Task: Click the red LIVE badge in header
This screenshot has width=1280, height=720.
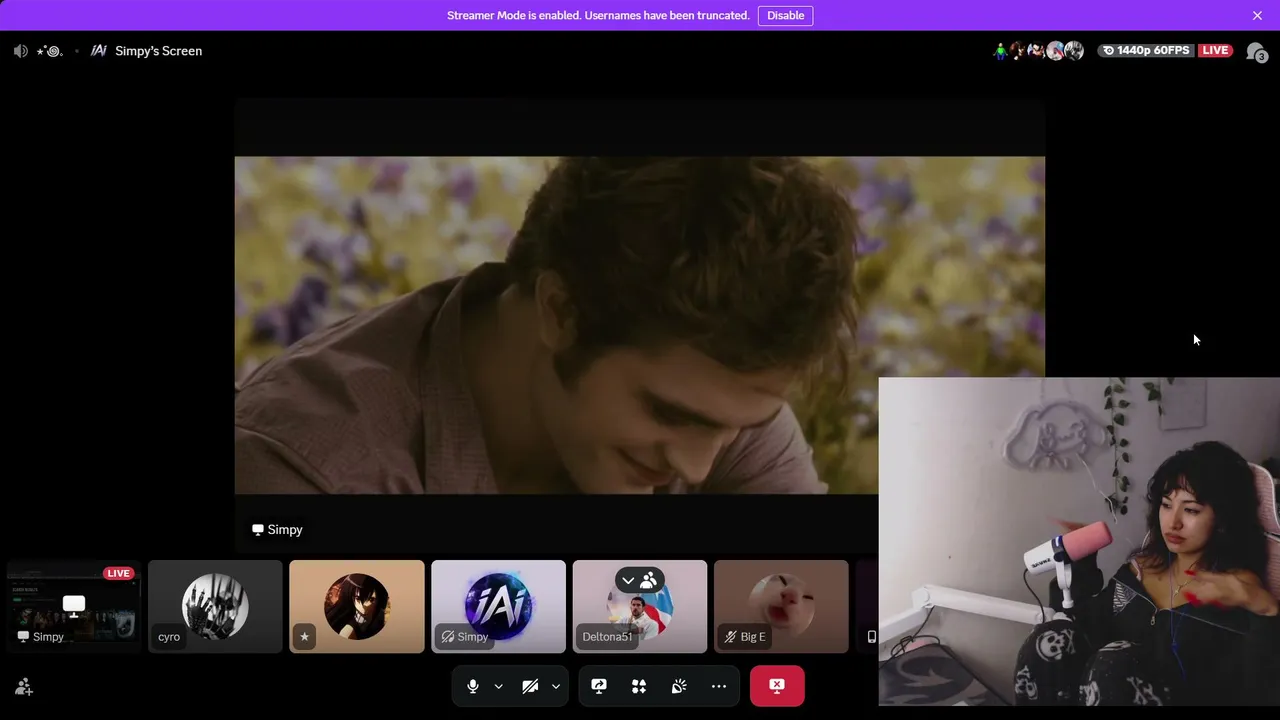Action: pyautogui.click(x=1215, y=51)
